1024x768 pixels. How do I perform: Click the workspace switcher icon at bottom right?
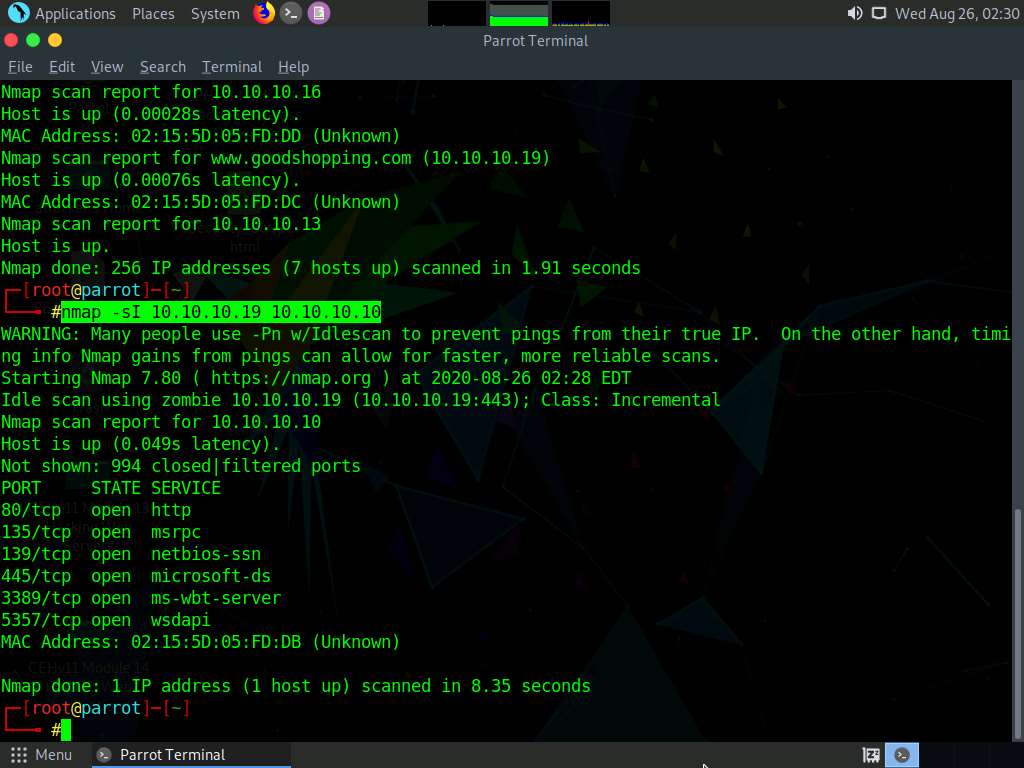click(871, 756)
